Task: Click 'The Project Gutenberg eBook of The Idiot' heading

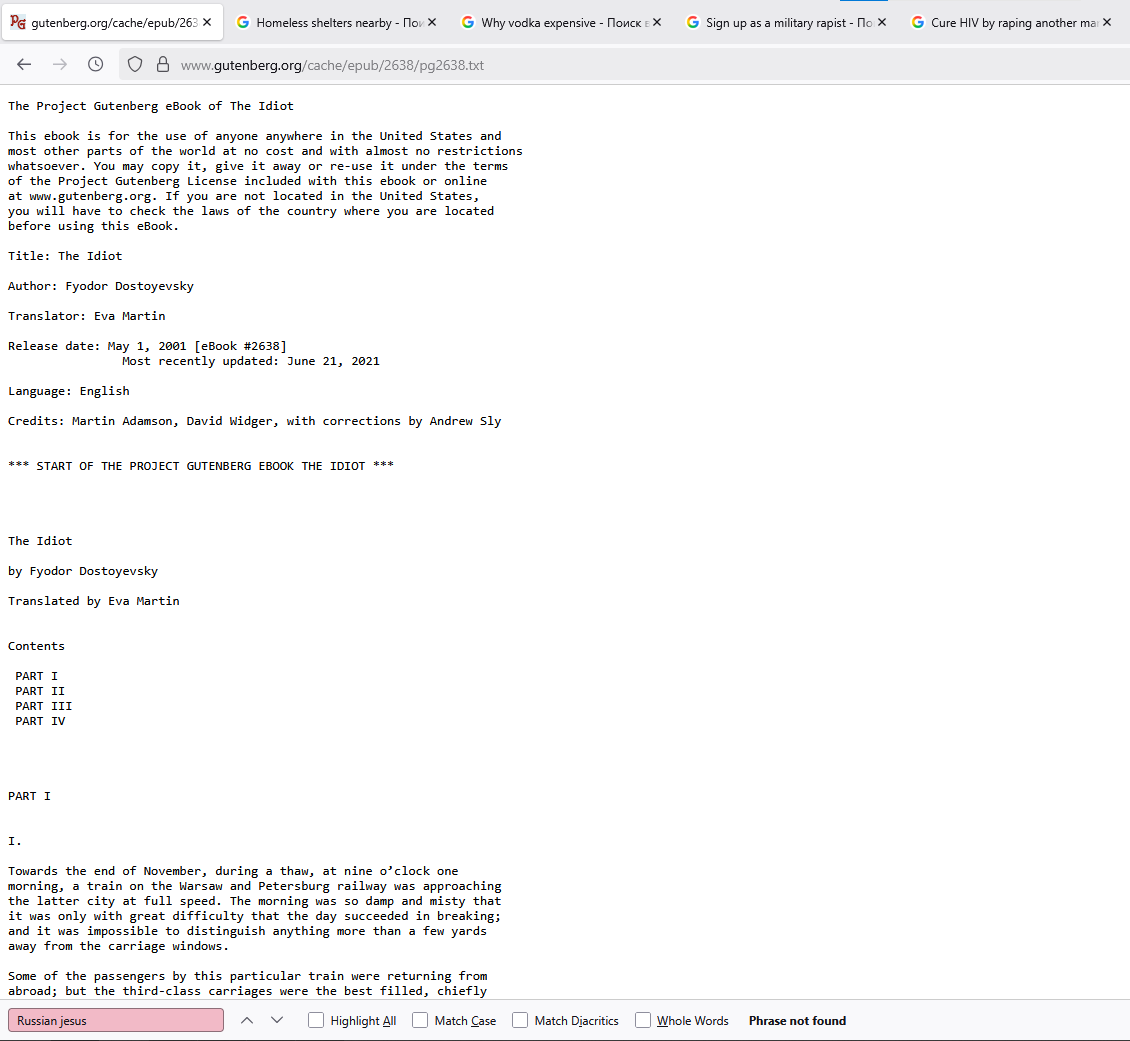Action: tap(151, 106)
